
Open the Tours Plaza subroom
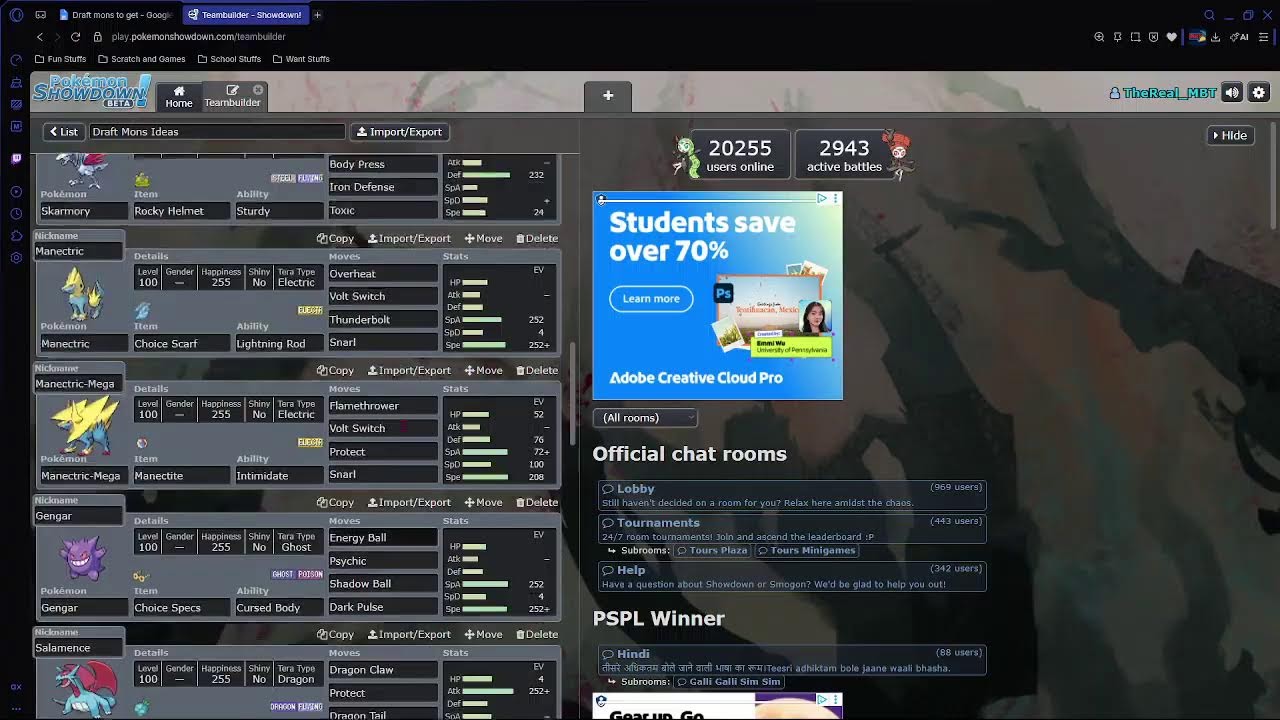tap(711, 550)
